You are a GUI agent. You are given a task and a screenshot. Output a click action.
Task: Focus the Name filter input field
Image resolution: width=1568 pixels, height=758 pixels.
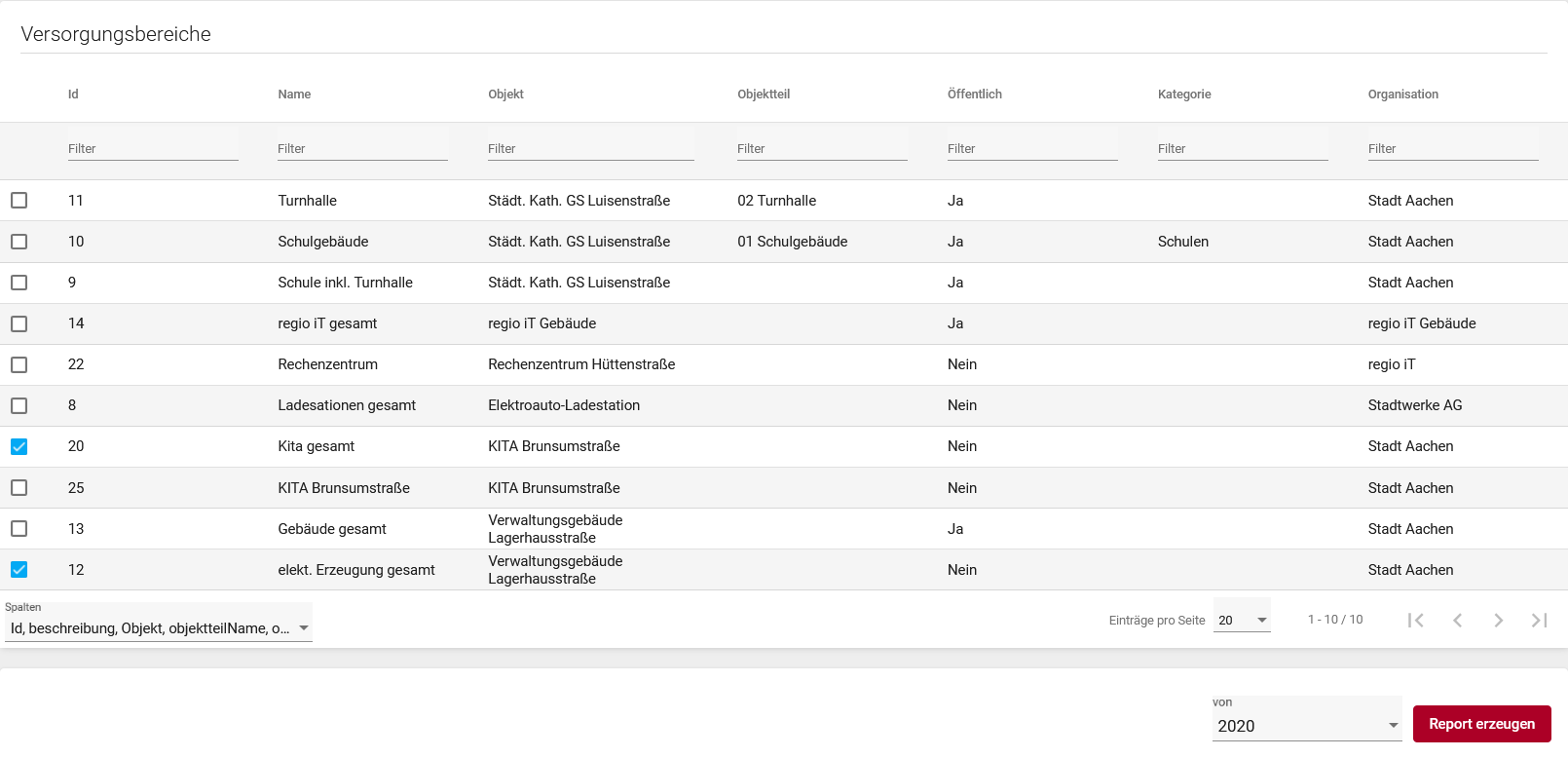pos(362,149)
